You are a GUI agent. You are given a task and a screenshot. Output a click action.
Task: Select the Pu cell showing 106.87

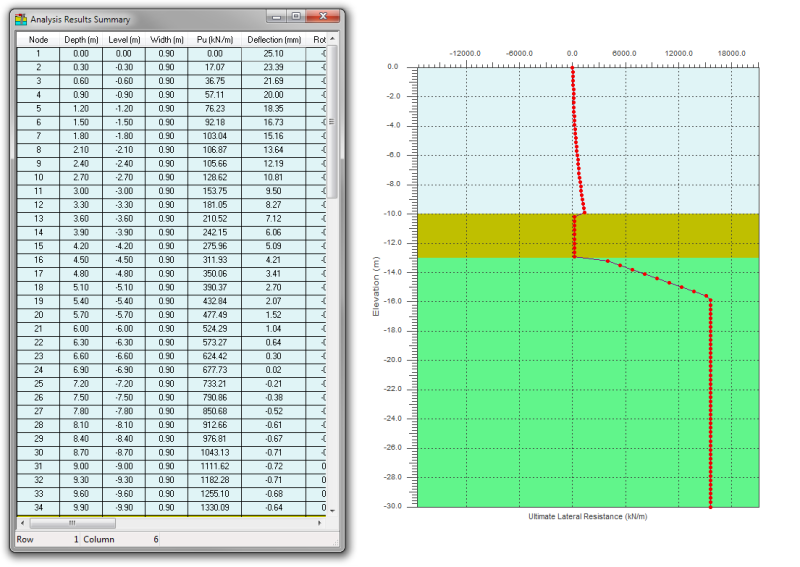click(x=215, y=150)
